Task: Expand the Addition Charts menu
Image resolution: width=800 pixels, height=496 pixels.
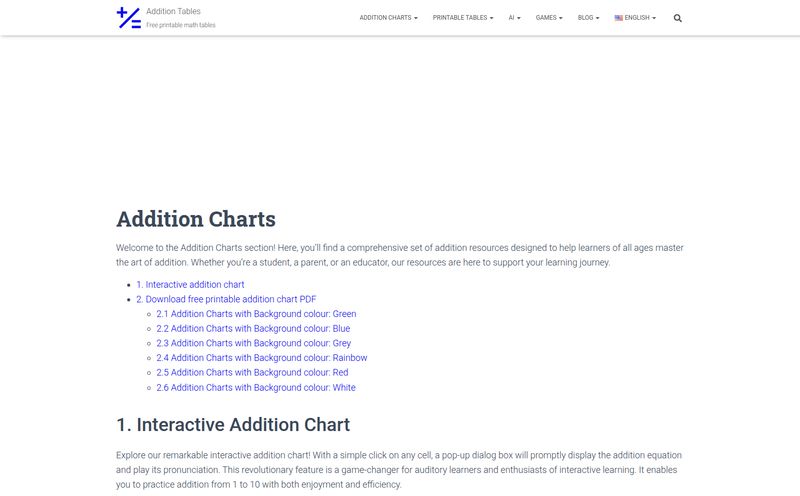Action: pos(388,18)
